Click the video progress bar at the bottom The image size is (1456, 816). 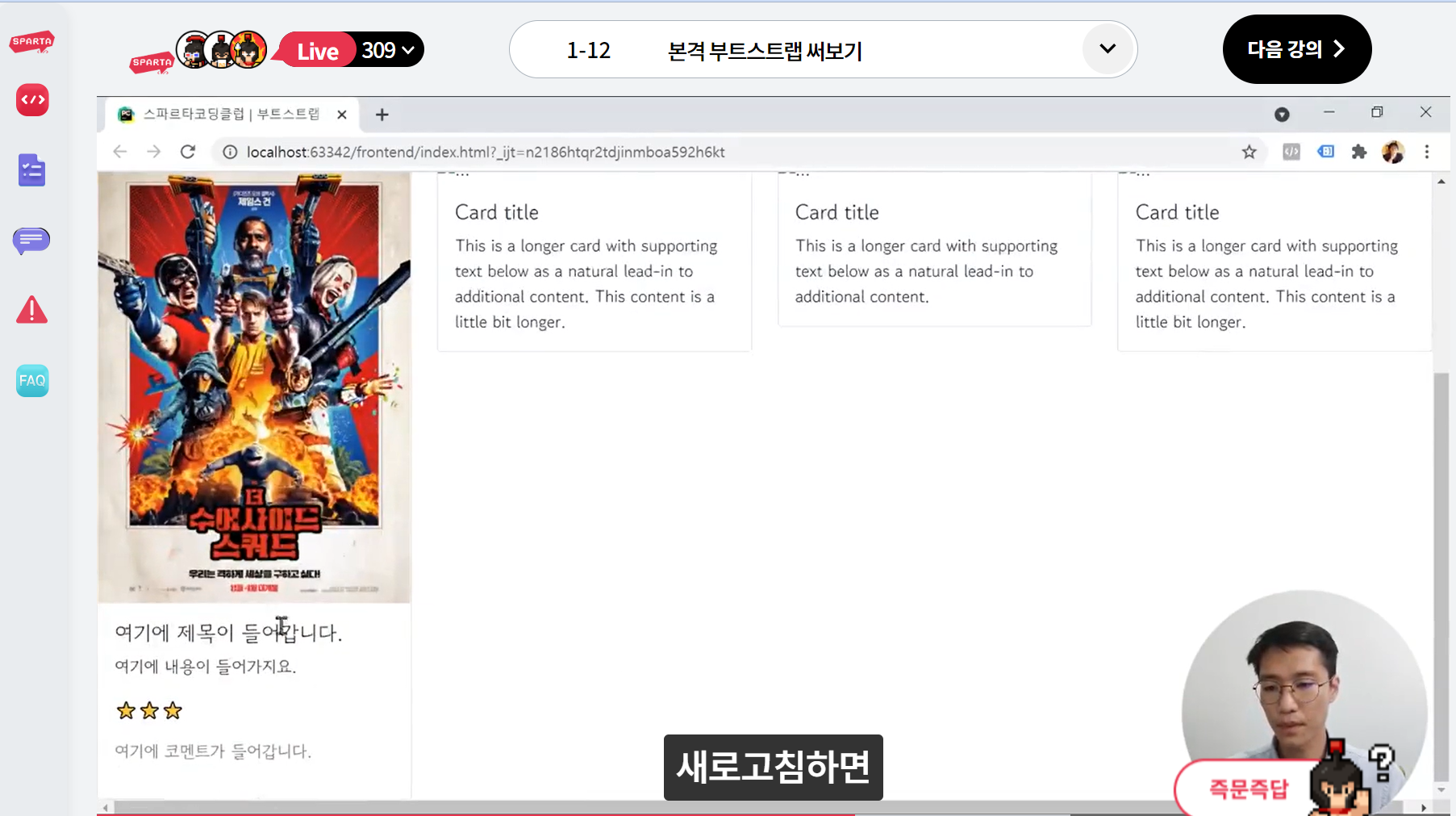(x=773, y=814)
